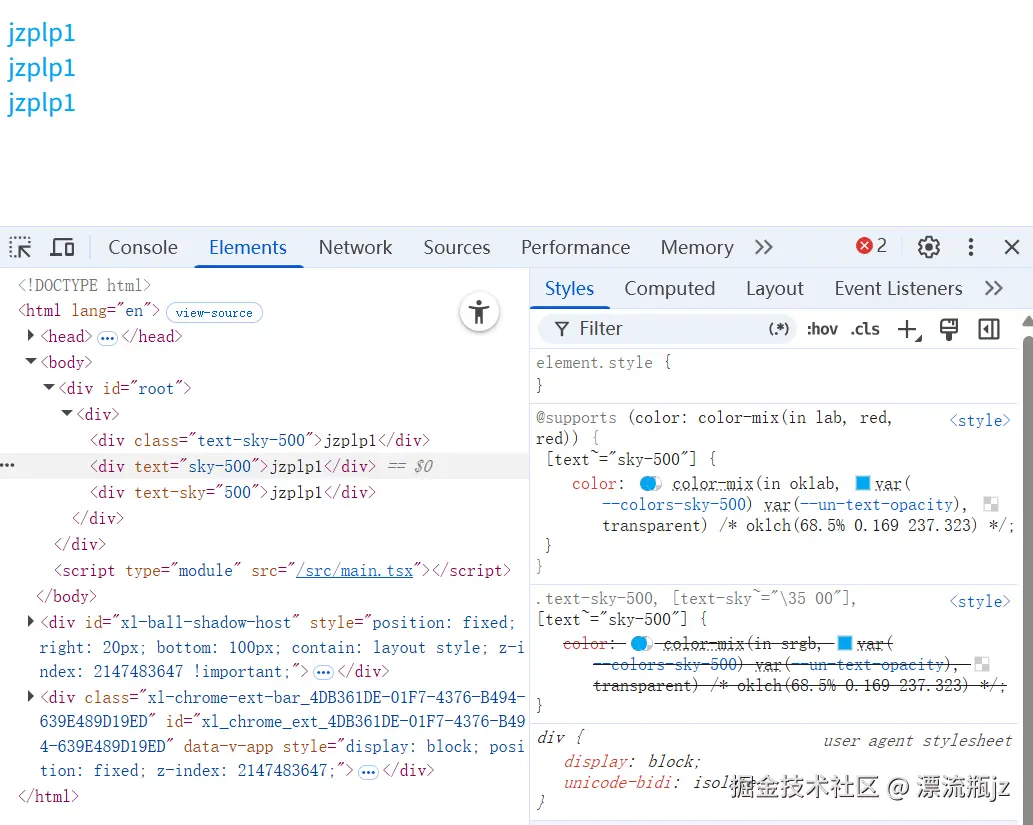
Task: Open the Memory tab
Action: (697, 247)
